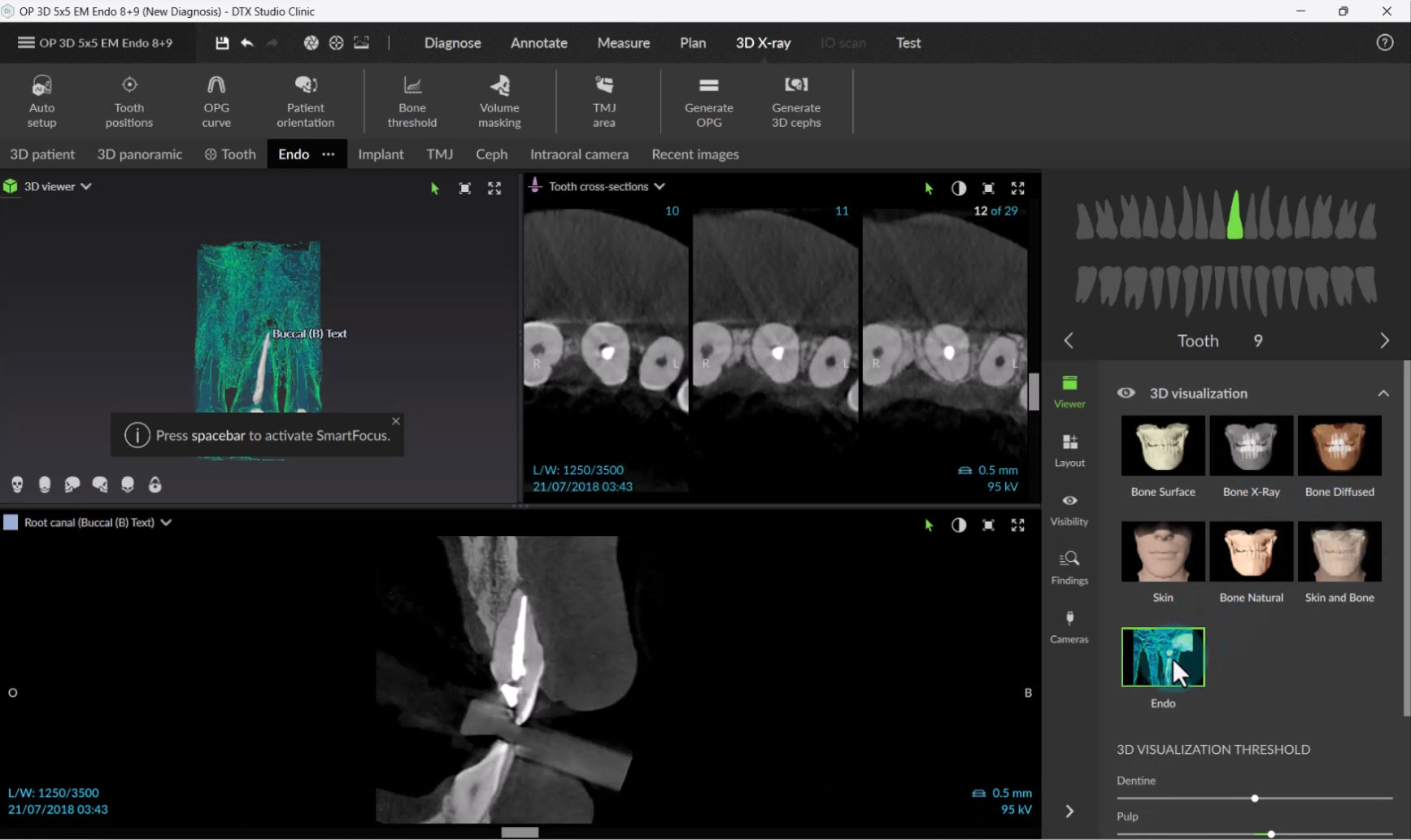The height and width of the screenshot is (840, 1411).
Task: Click the info icon in SmartFocus hint
Action: point(137,435)
